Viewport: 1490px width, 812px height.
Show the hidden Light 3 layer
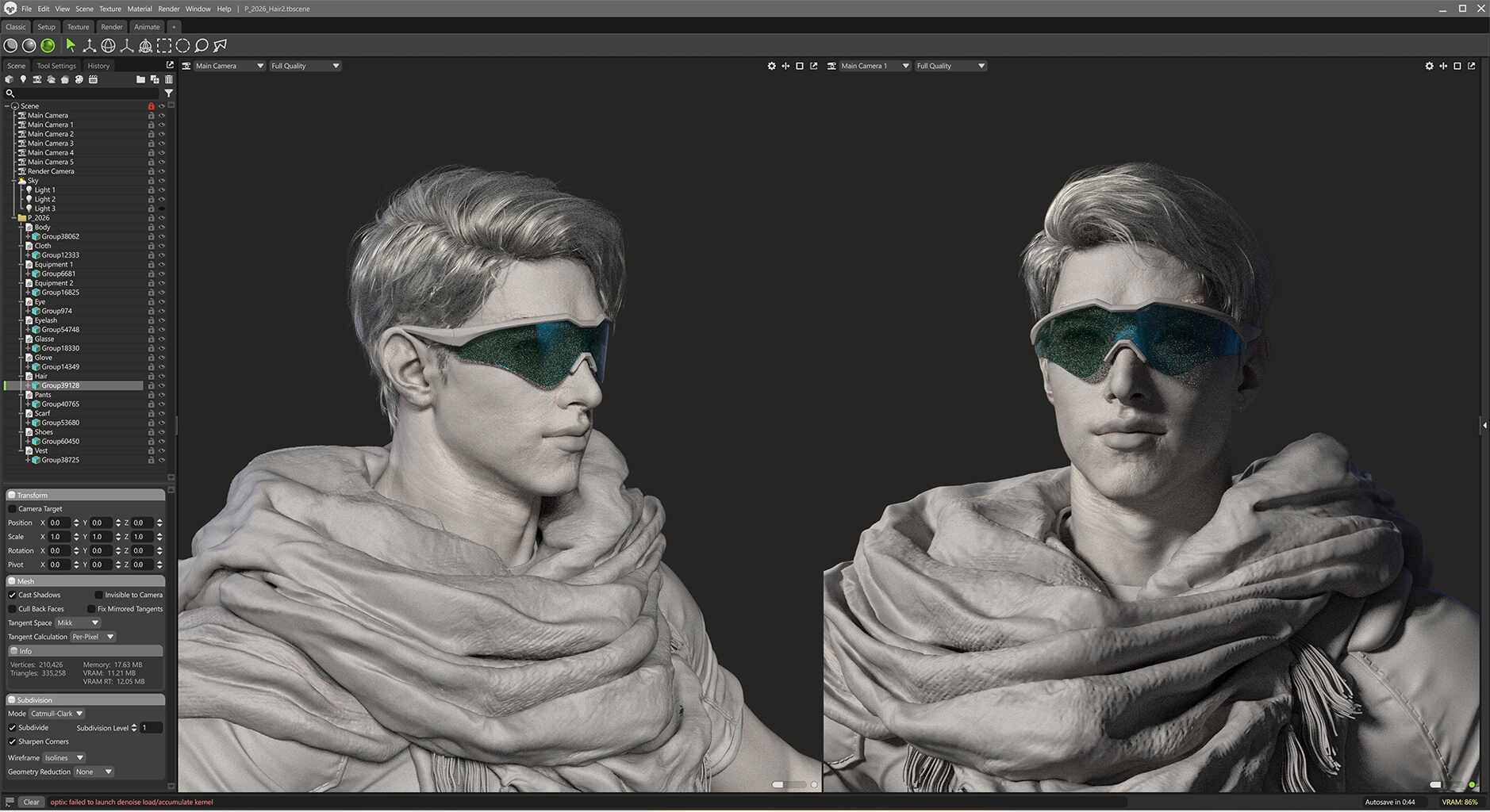point(162,209)
